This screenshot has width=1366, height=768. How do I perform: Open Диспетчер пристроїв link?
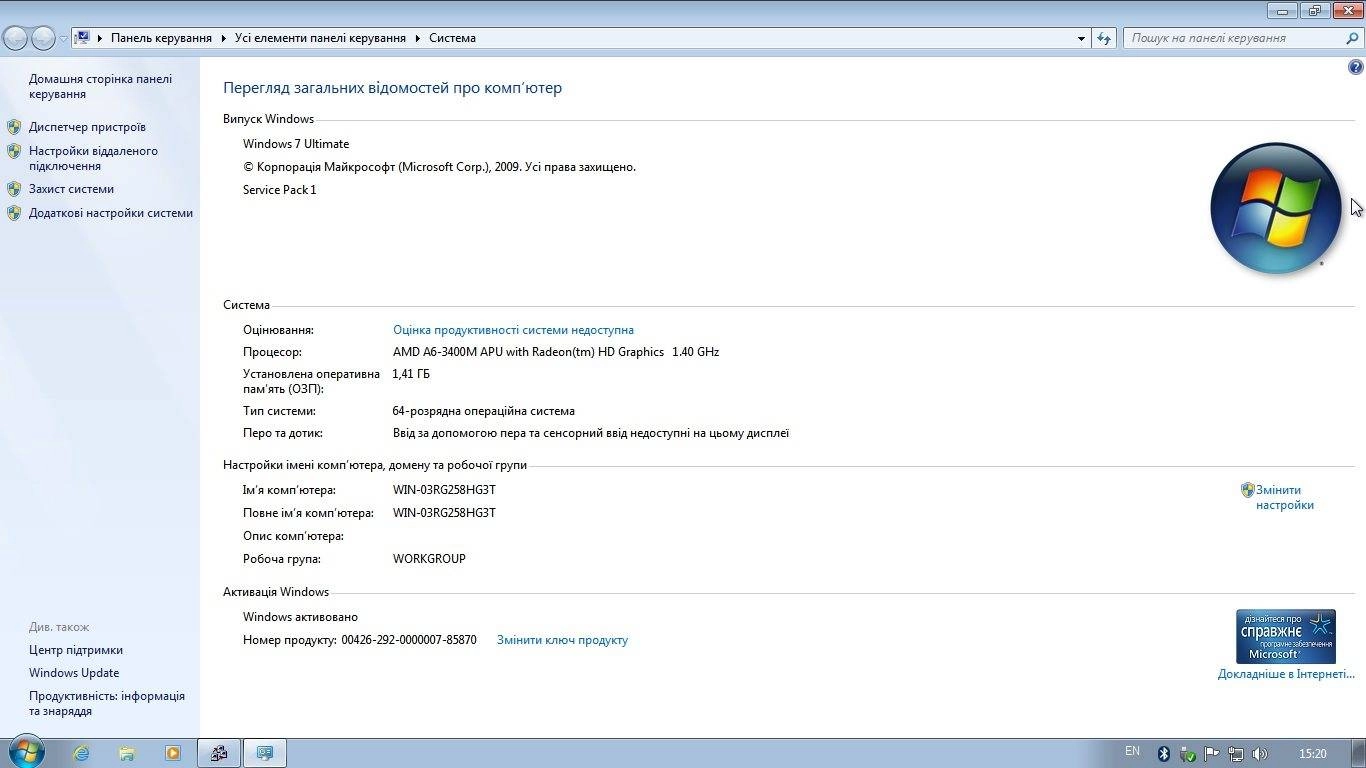87,127
